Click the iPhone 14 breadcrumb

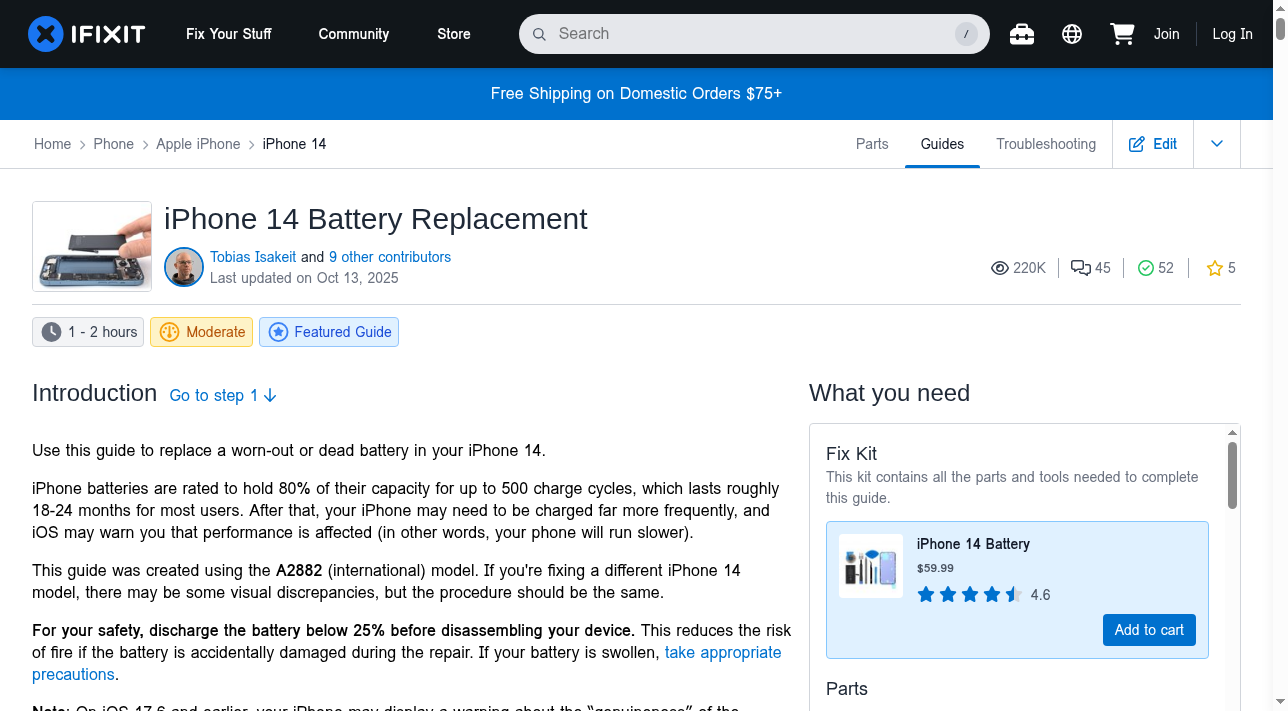pyautogui.click(x=294, y=144)
